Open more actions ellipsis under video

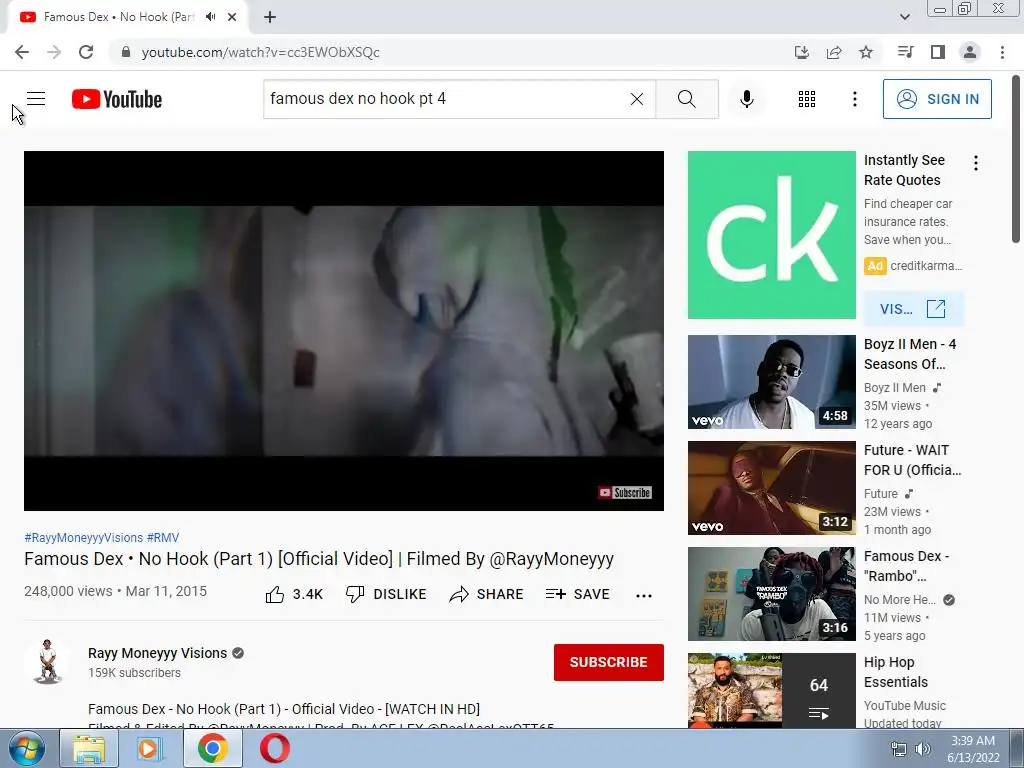pos(644,595)
